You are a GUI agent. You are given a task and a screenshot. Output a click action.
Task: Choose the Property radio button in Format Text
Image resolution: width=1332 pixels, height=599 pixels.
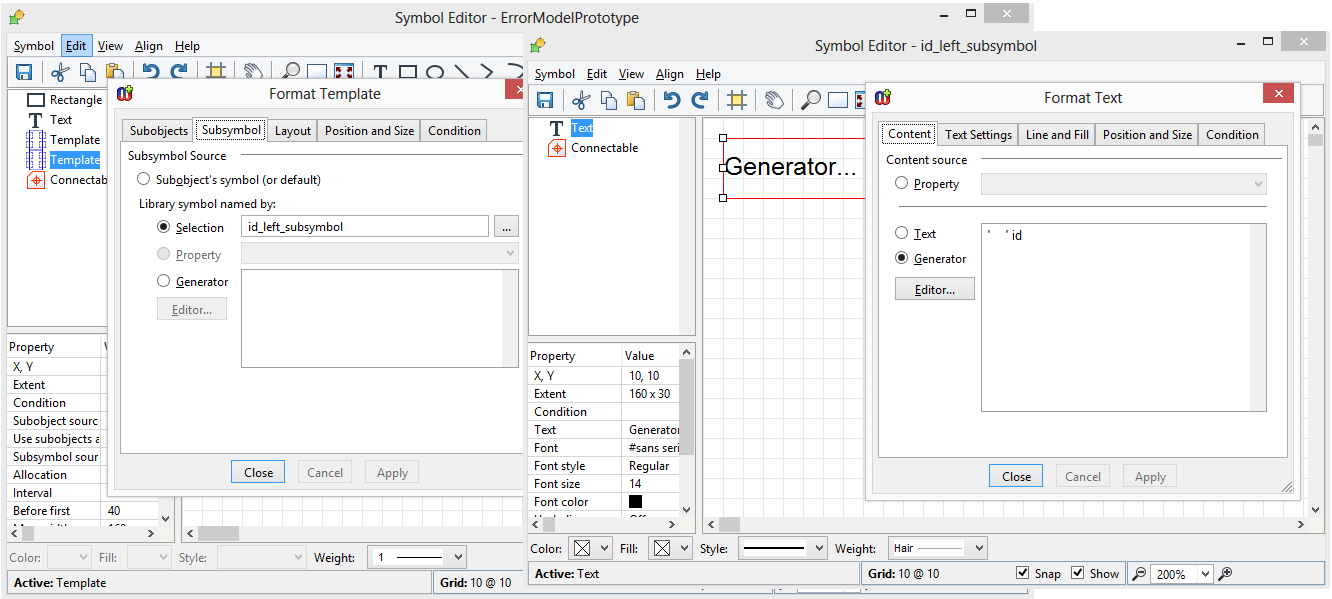[902, 183]
